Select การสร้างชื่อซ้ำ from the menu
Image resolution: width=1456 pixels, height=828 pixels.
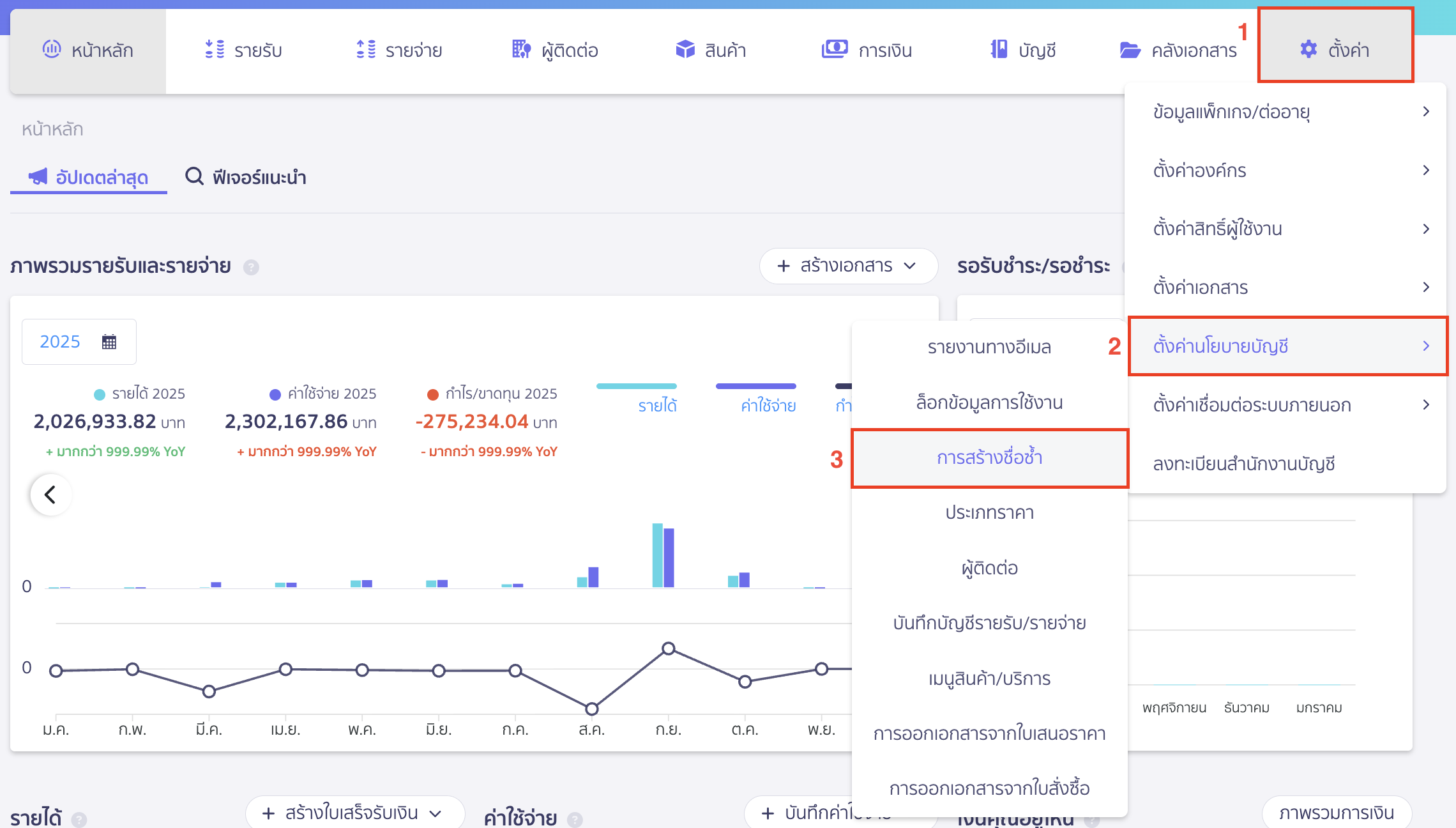pos(989,457)
